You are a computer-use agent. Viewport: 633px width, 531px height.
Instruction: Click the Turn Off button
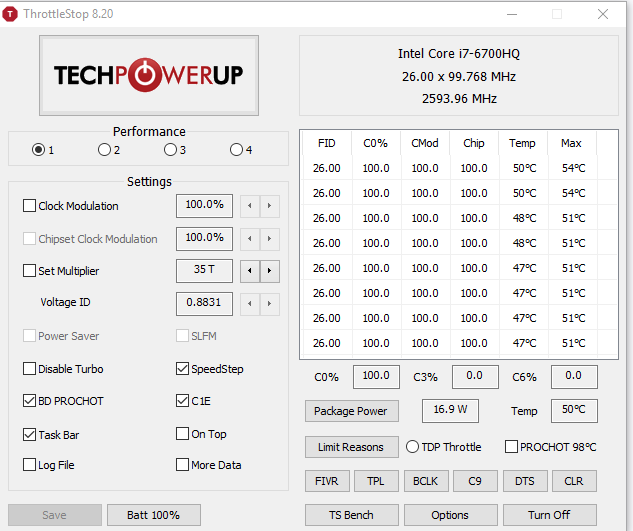(x=549, y=515)
